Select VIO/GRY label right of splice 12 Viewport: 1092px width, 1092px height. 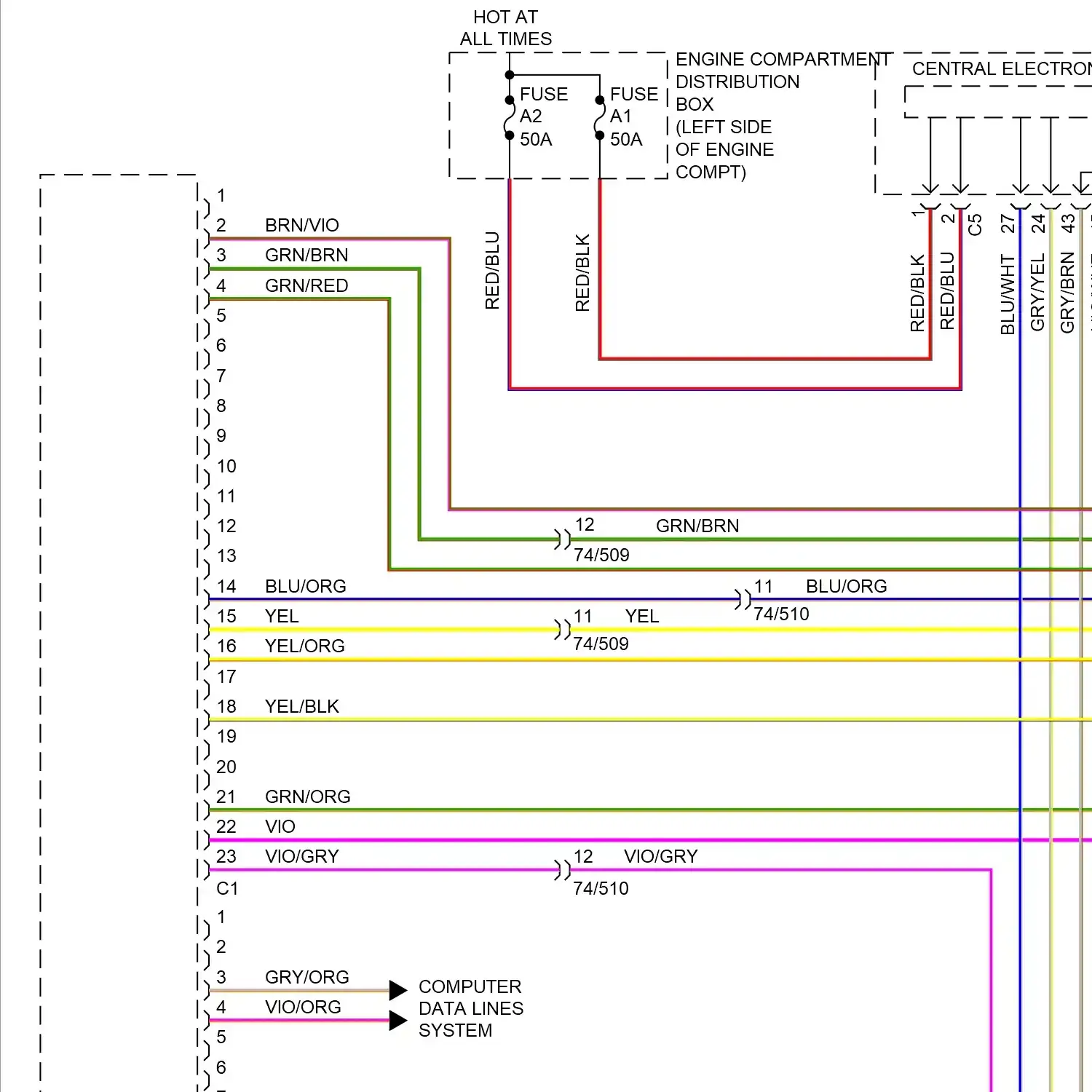[x=661, y=856]
